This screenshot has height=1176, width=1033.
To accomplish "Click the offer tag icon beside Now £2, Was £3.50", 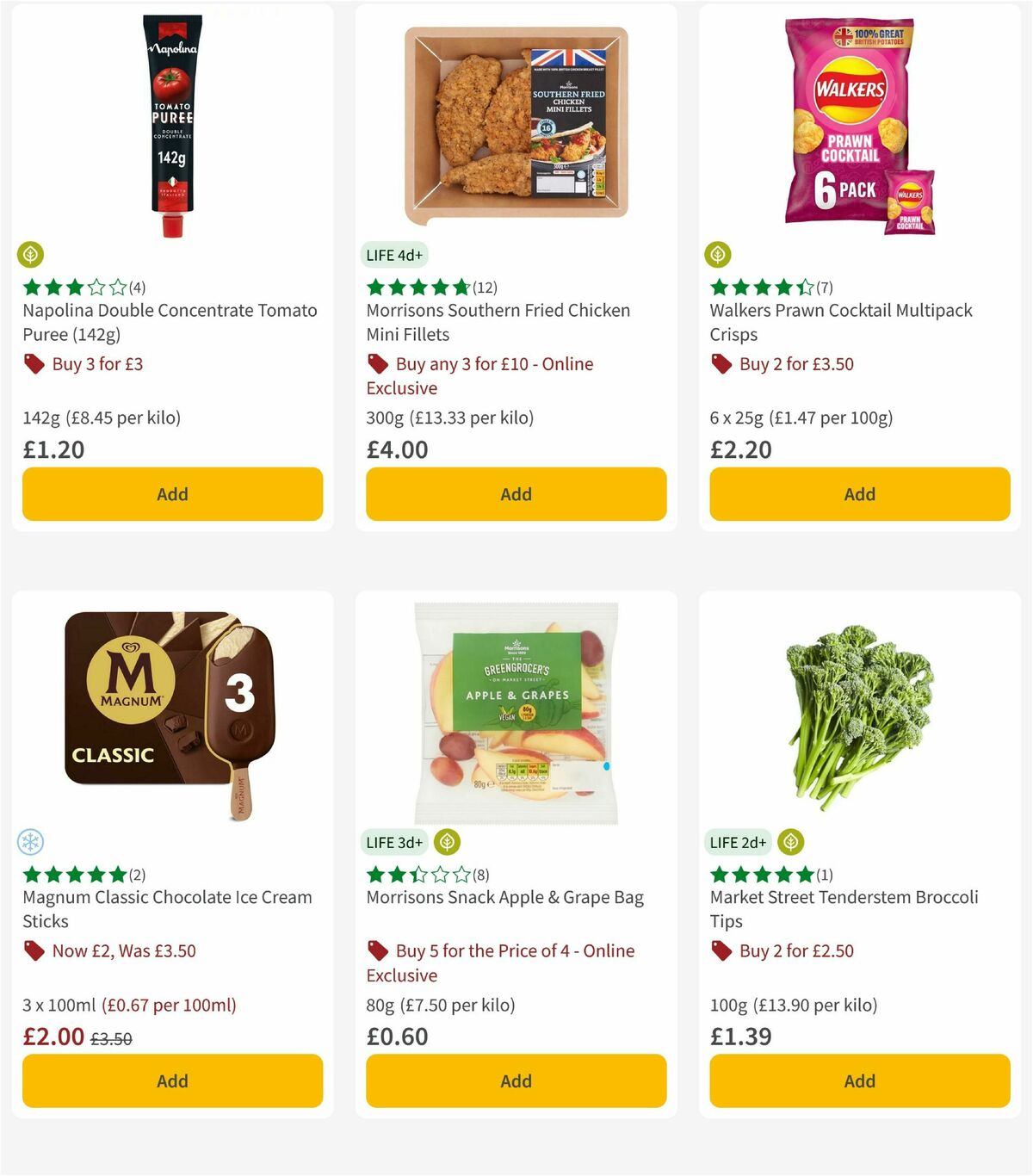I will [34, 951].
